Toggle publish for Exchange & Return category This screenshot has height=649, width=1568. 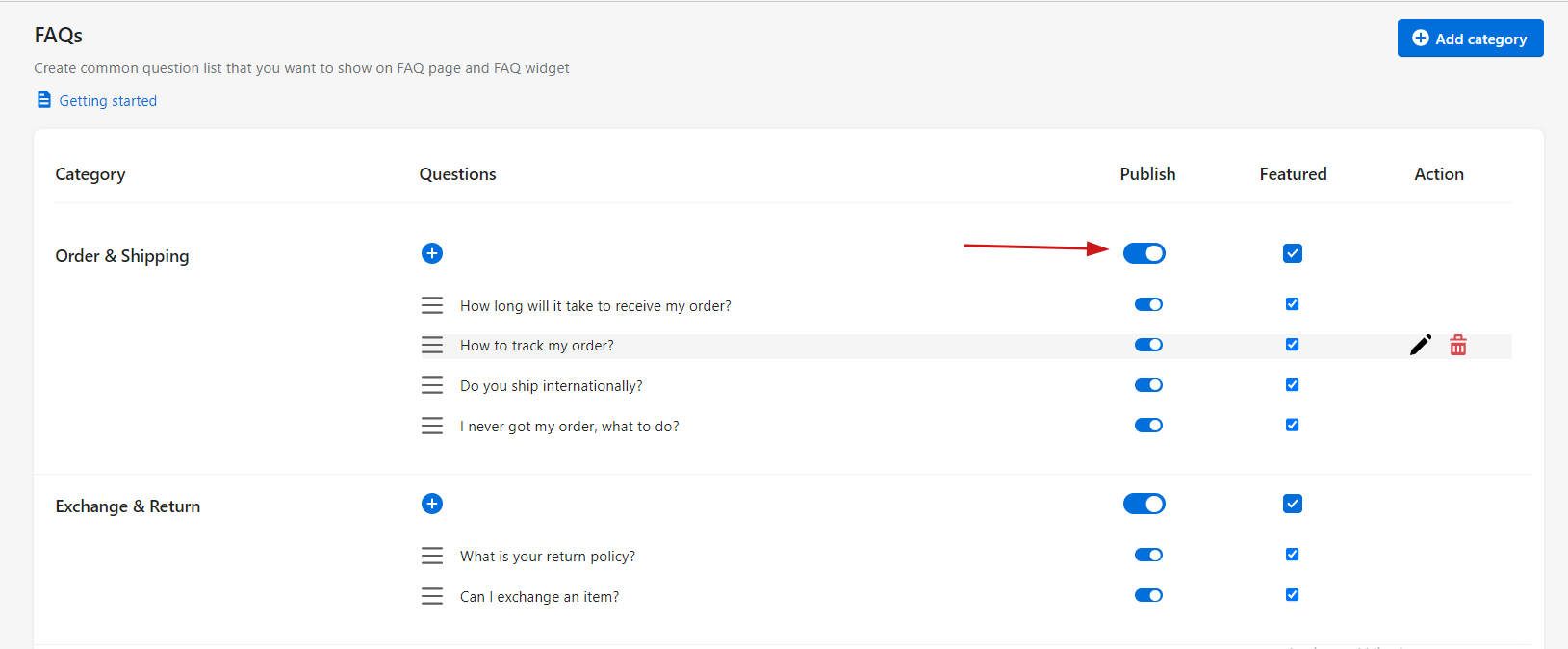(x=1144, y=504)
